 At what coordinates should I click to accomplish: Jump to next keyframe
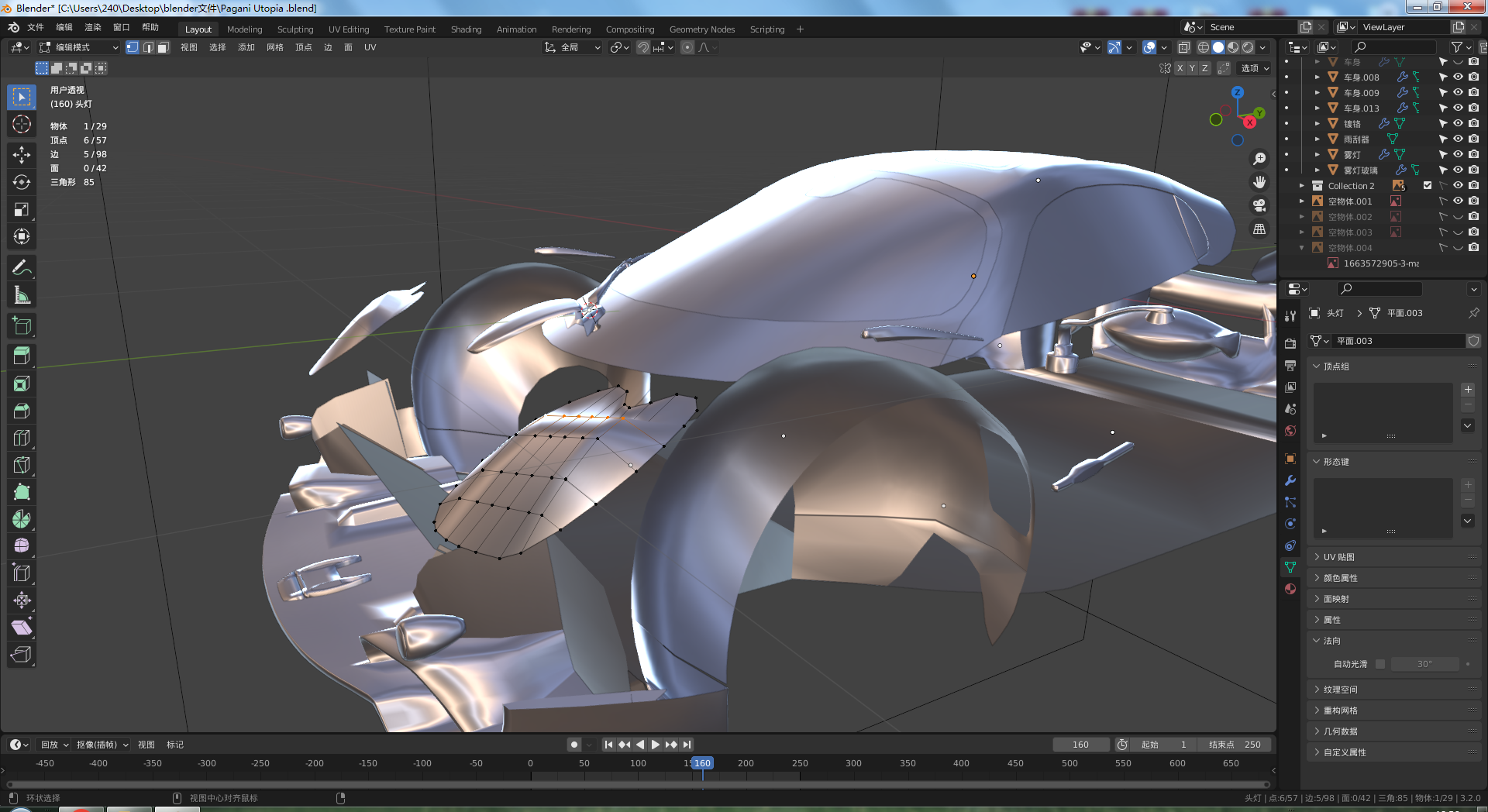(671, 745)
